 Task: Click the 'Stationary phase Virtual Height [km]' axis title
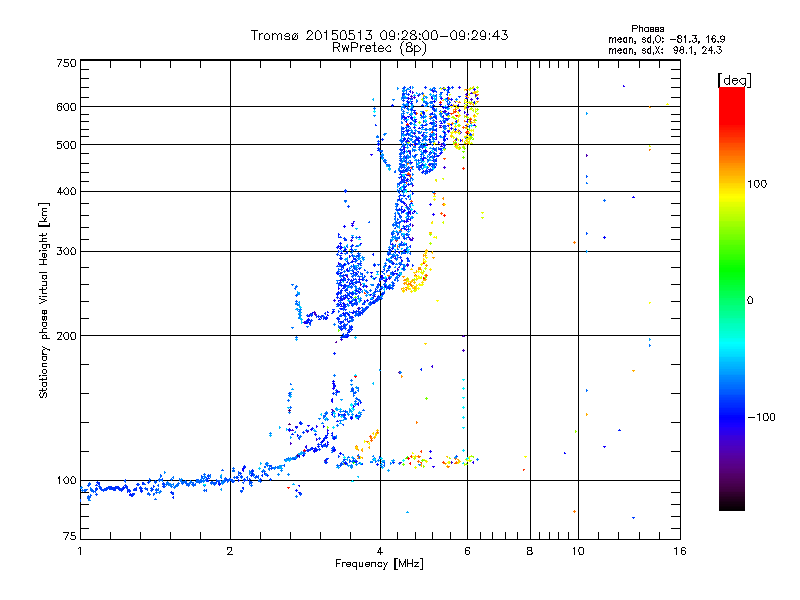coord(44,300)
